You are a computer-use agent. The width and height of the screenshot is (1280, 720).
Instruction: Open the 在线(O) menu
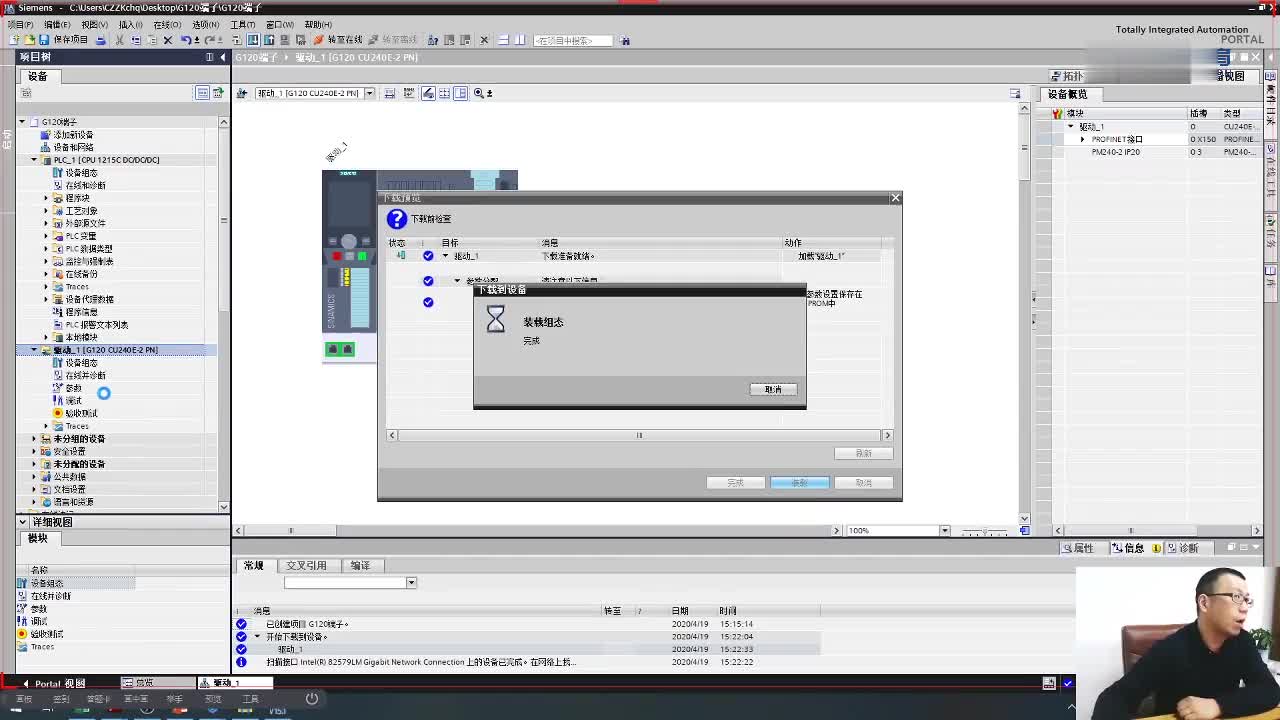[x=168, y=24]
